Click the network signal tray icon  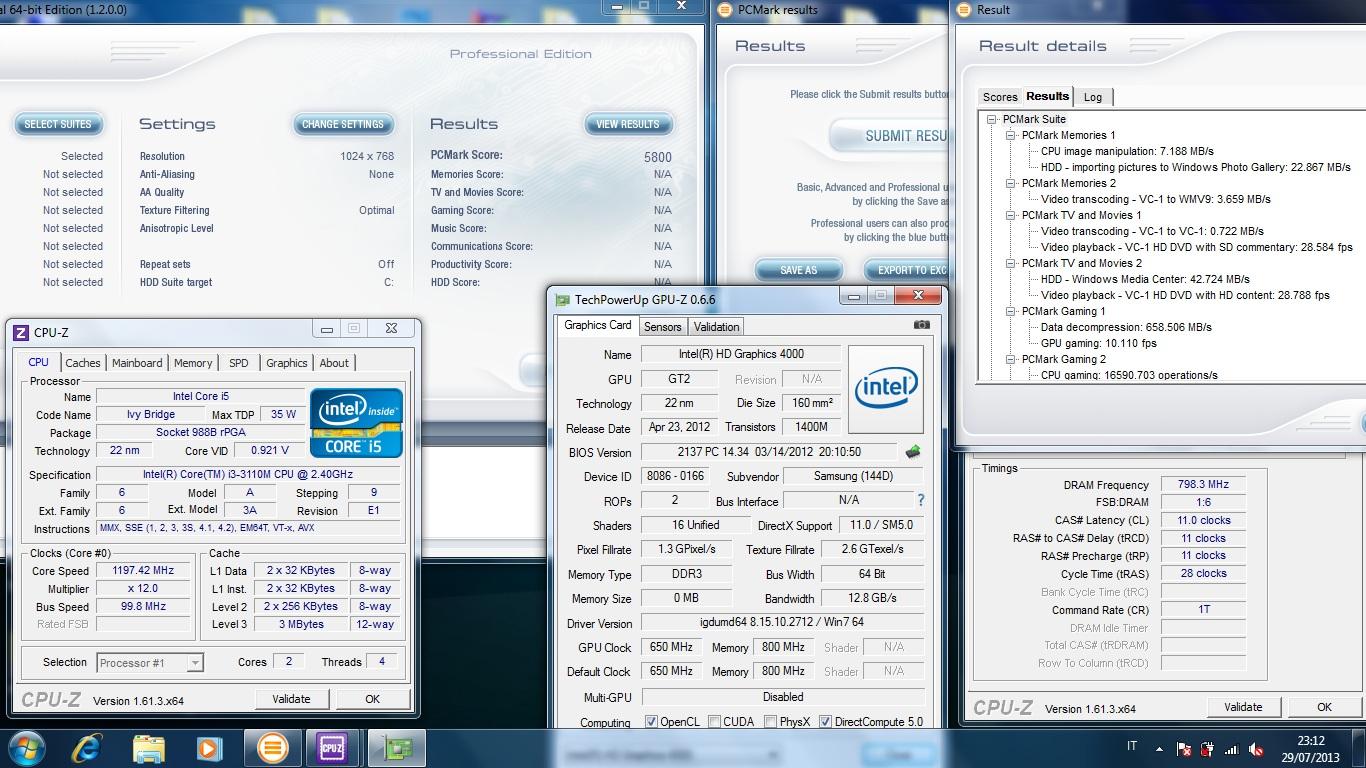pyautogui.click(x=1232, y=748)
